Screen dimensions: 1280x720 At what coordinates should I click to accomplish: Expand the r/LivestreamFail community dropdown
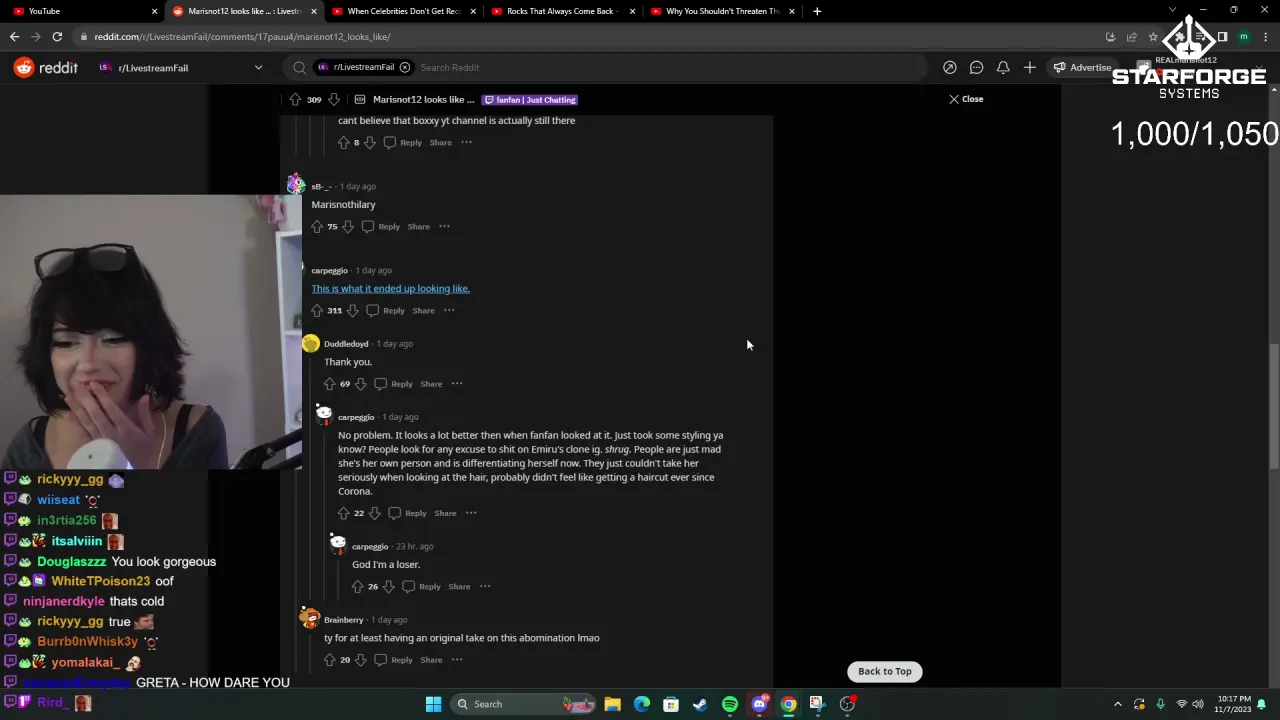[x=258, y=67]
